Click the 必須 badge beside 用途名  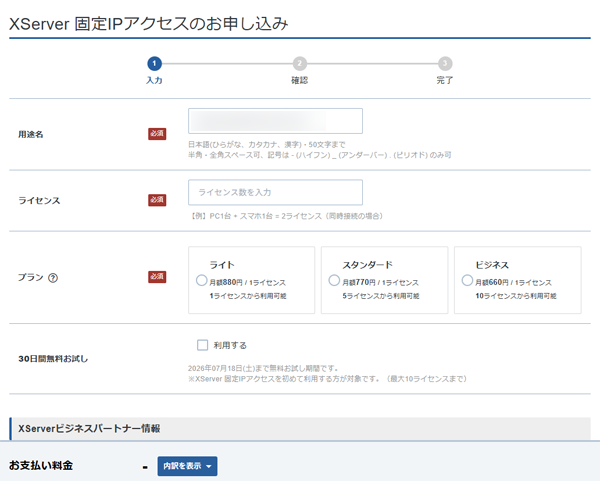tap(157, 134)
